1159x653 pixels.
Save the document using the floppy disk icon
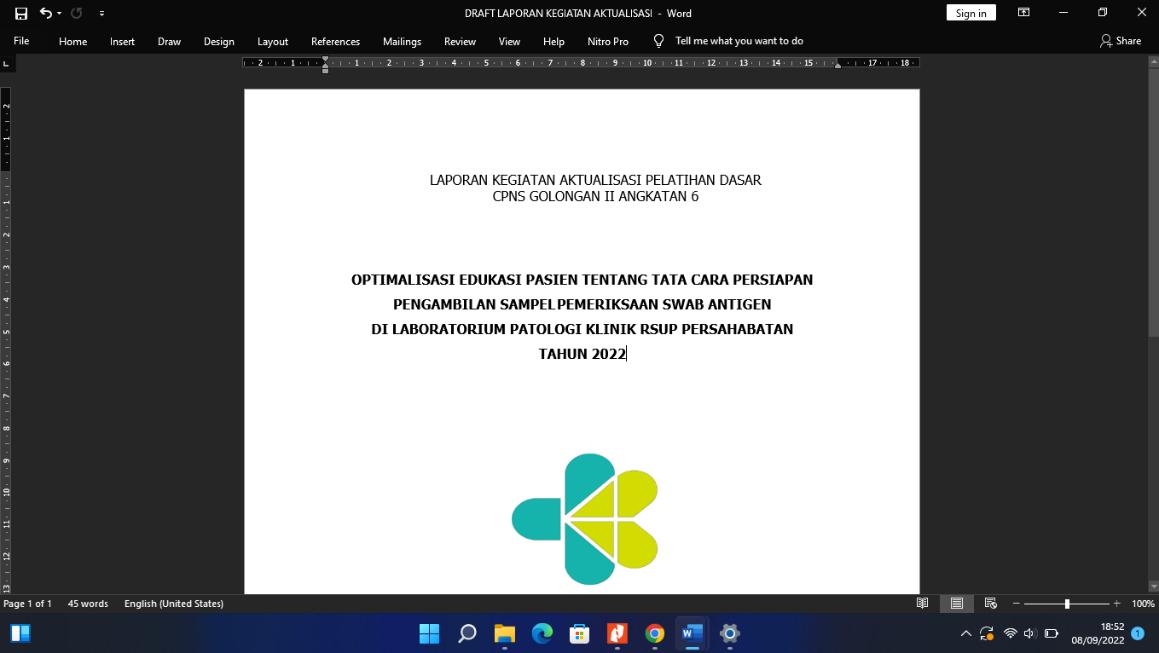21,13
